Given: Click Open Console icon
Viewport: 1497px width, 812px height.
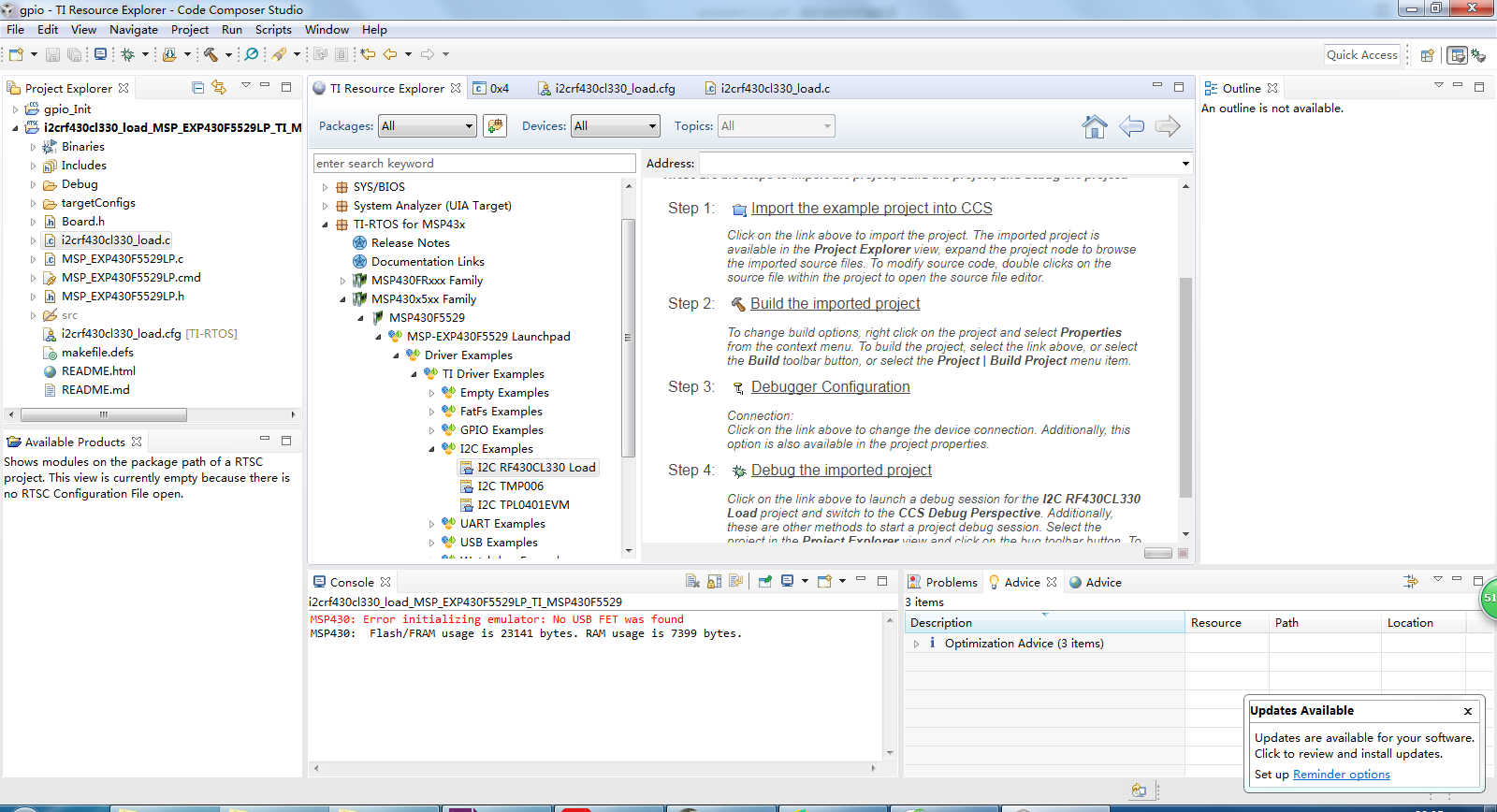Looking at the screenshot, I should [824, 581].
